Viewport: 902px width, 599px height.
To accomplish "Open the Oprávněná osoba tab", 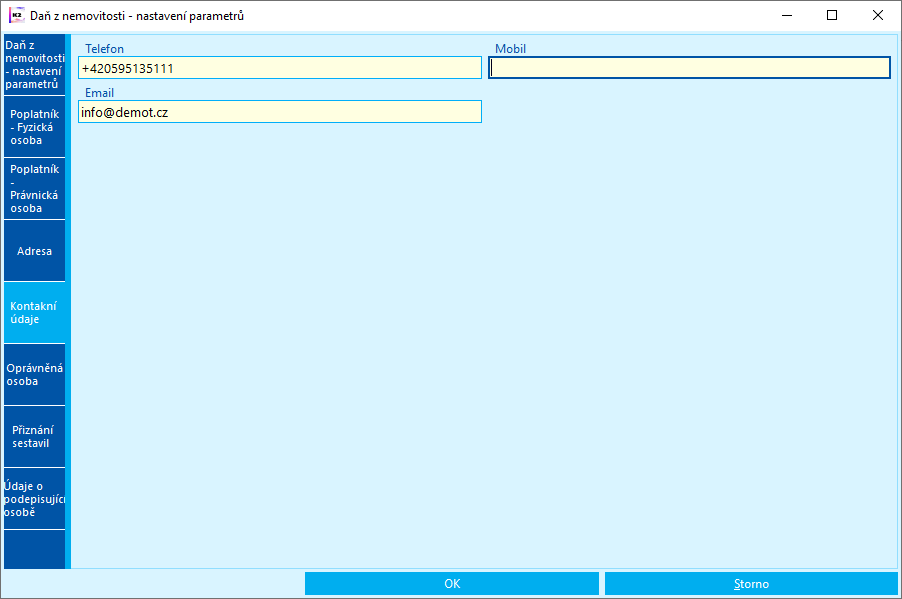I will pos(35,375).
